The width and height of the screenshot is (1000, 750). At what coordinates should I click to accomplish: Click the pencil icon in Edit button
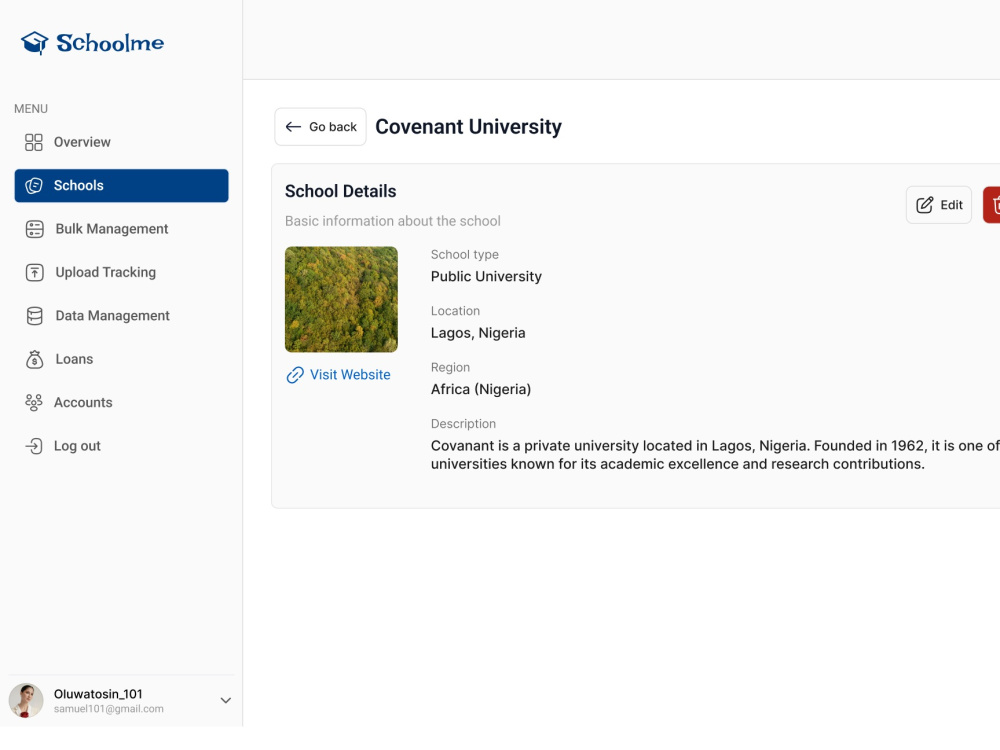click(x=924, y=205)
